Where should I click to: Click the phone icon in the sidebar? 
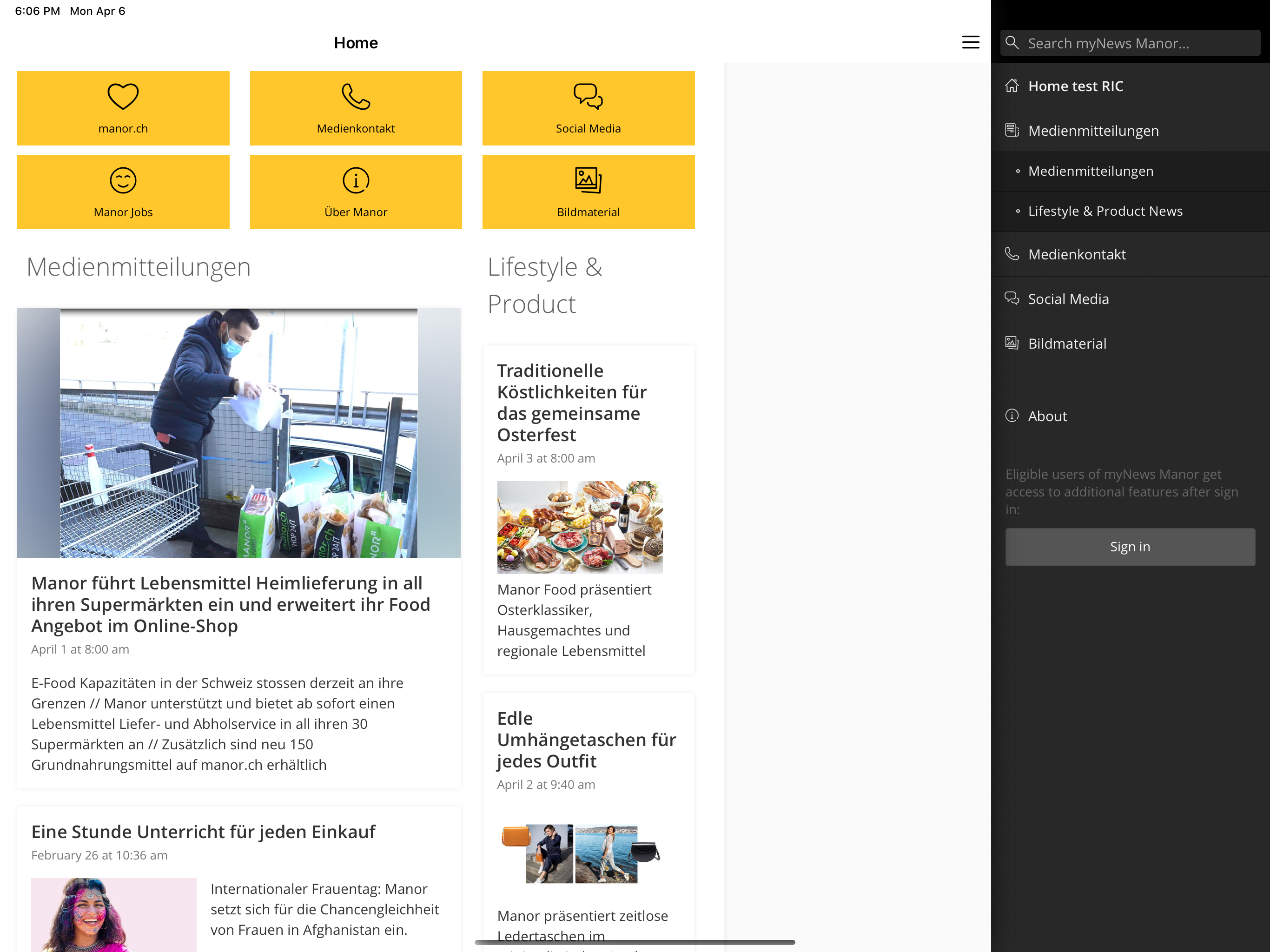click(1012, 254)
